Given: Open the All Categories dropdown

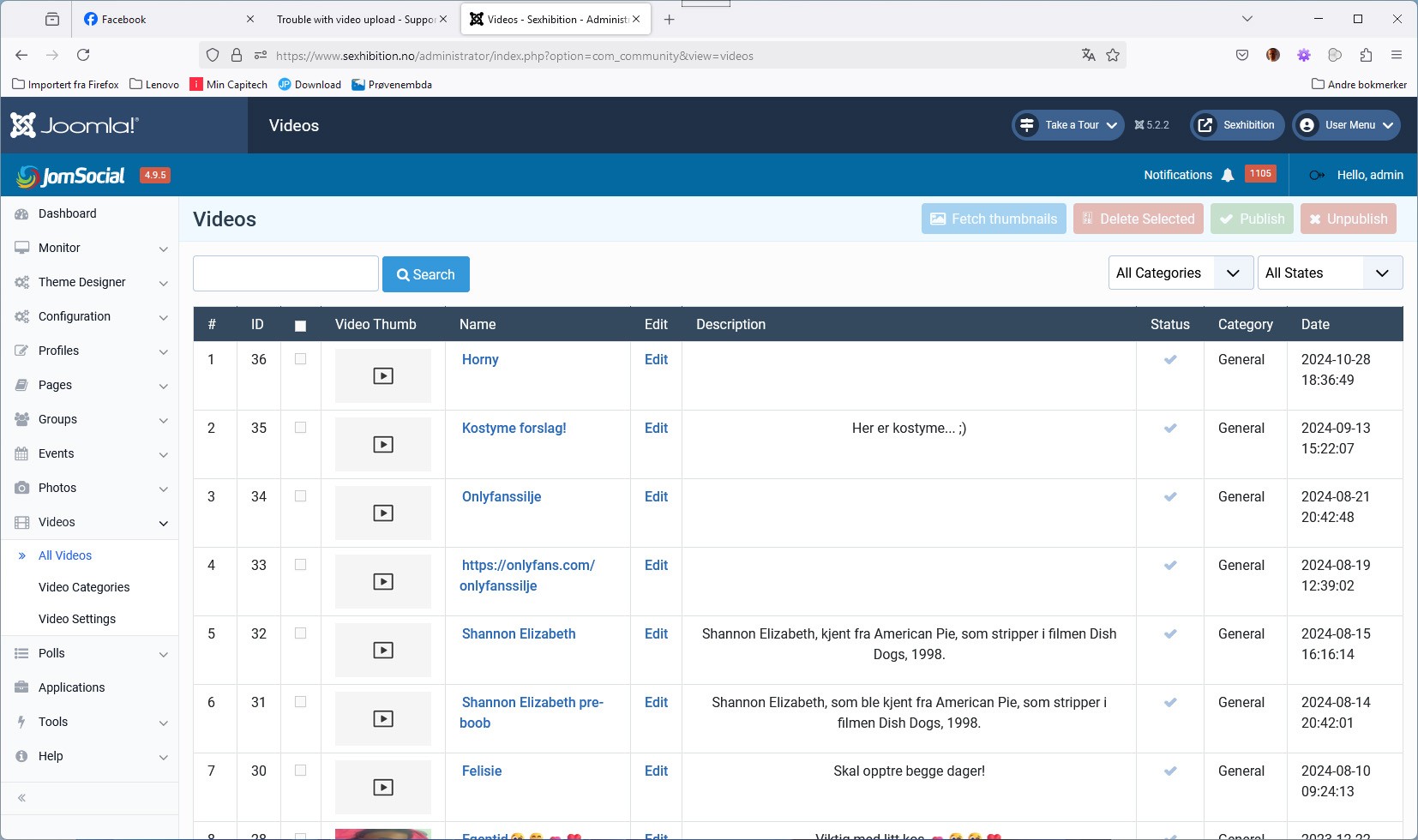Looking at the screenshot, I should 1180,273.
